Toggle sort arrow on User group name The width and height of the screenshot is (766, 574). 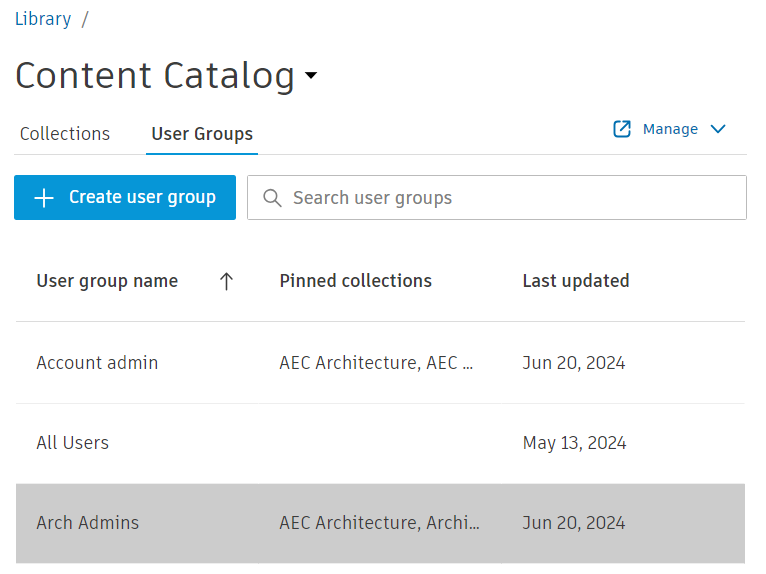pos(226,282)
